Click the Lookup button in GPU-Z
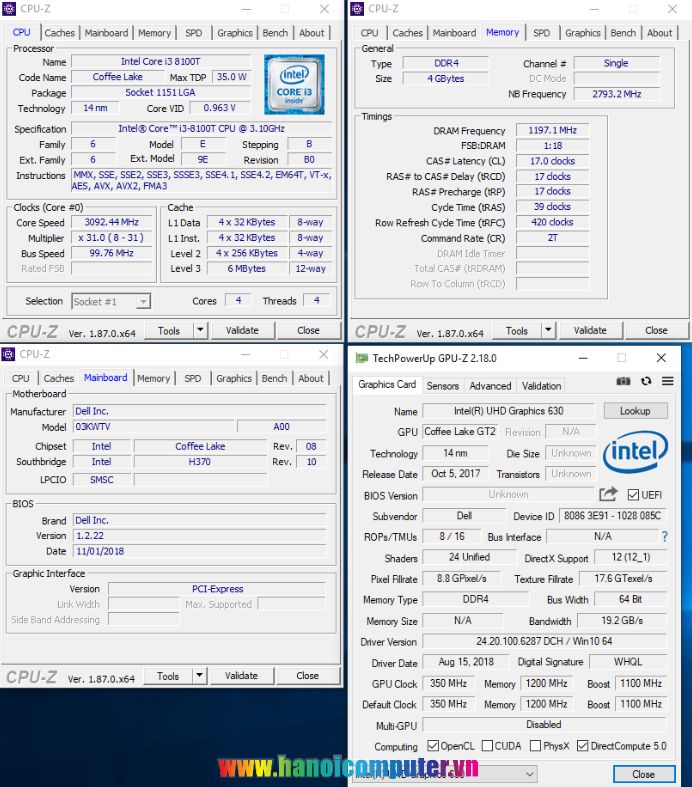The height and width of the screenshot is (787, 692). tap(635, 411)
